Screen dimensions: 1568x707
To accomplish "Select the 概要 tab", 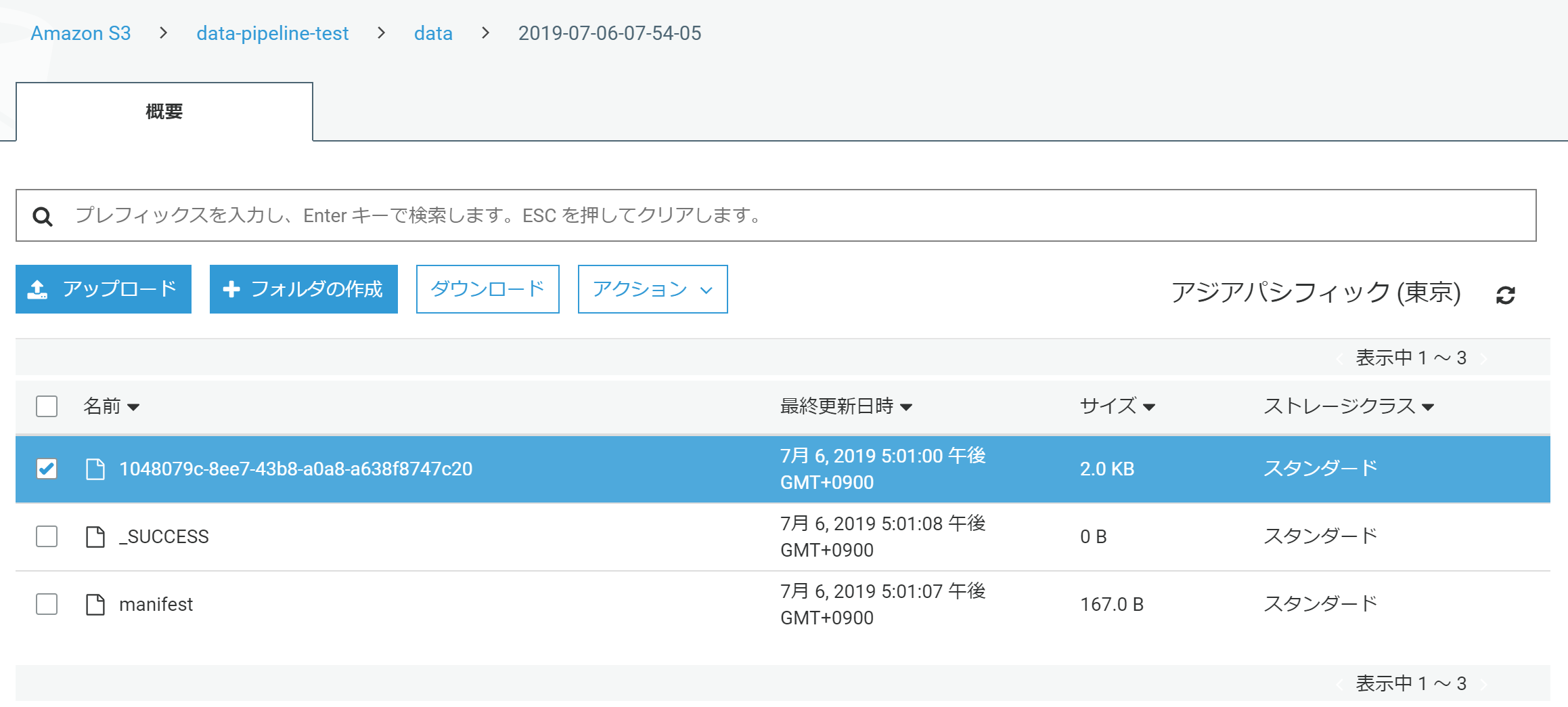I will (x=164, y=112).
